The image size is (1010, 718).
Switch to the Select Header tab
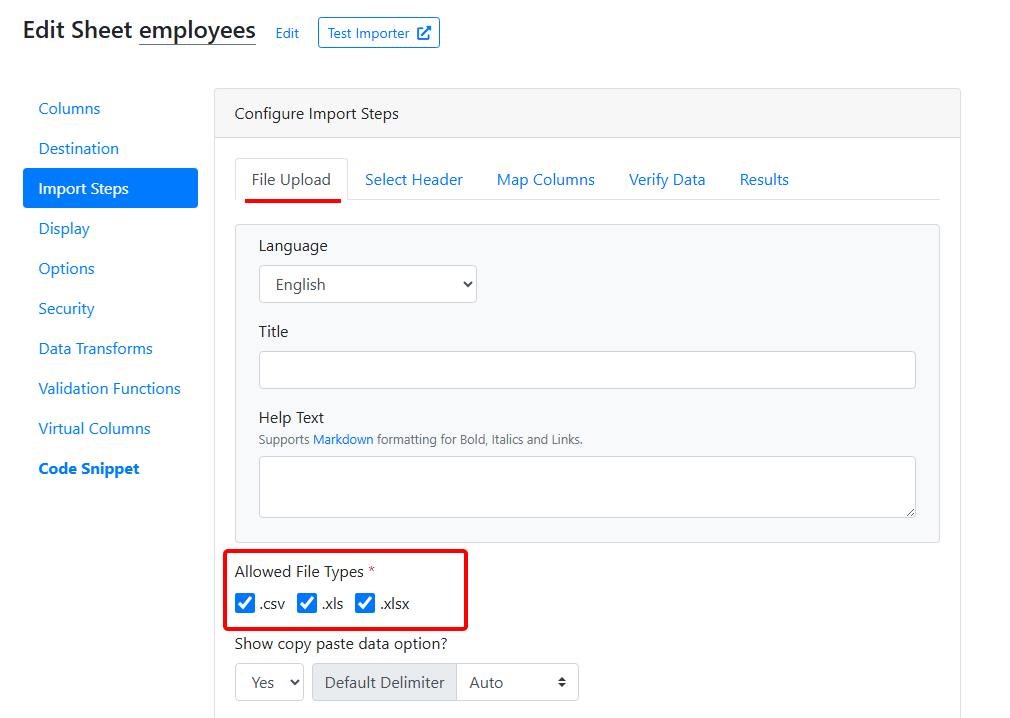(x=414, y=180)
